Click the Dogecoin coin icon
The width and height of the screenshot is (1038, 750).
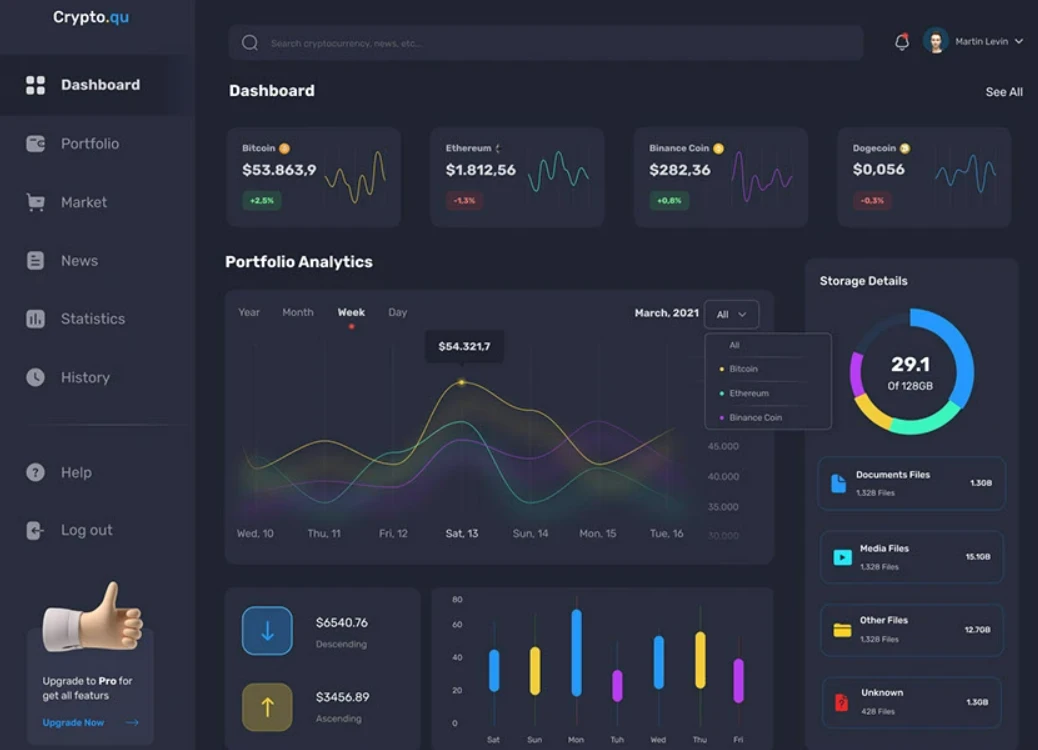905,148
